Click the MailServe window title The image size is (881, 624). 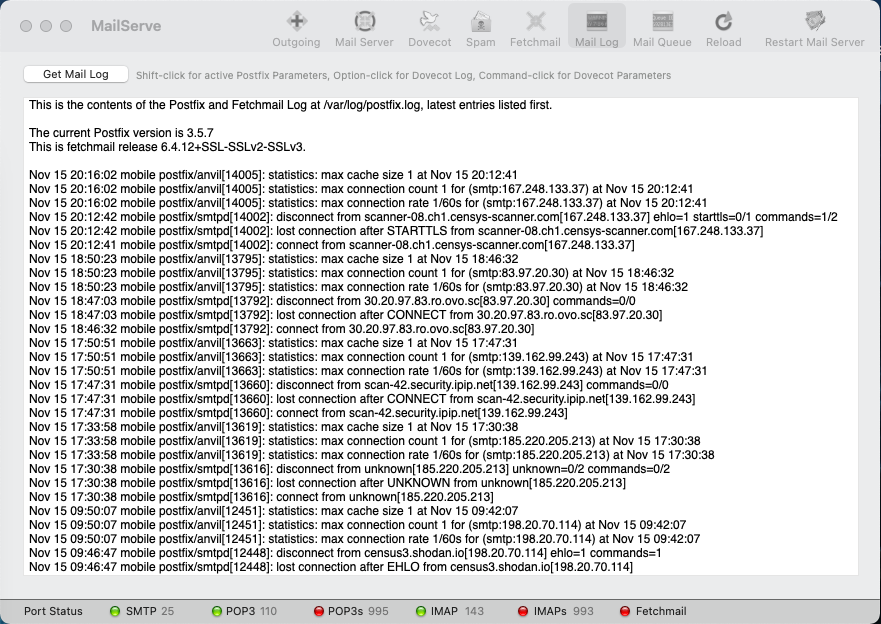126,26
